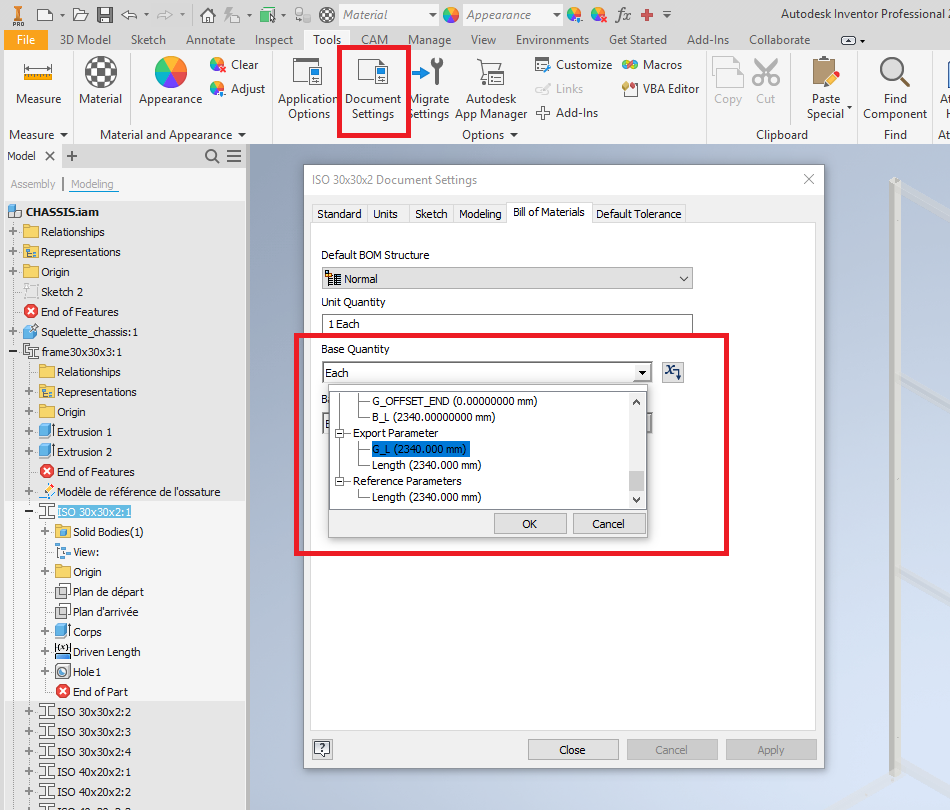Screen dimensions: 950x810
Task: Click Apply in Document Settings dialog
Action: 771,749
